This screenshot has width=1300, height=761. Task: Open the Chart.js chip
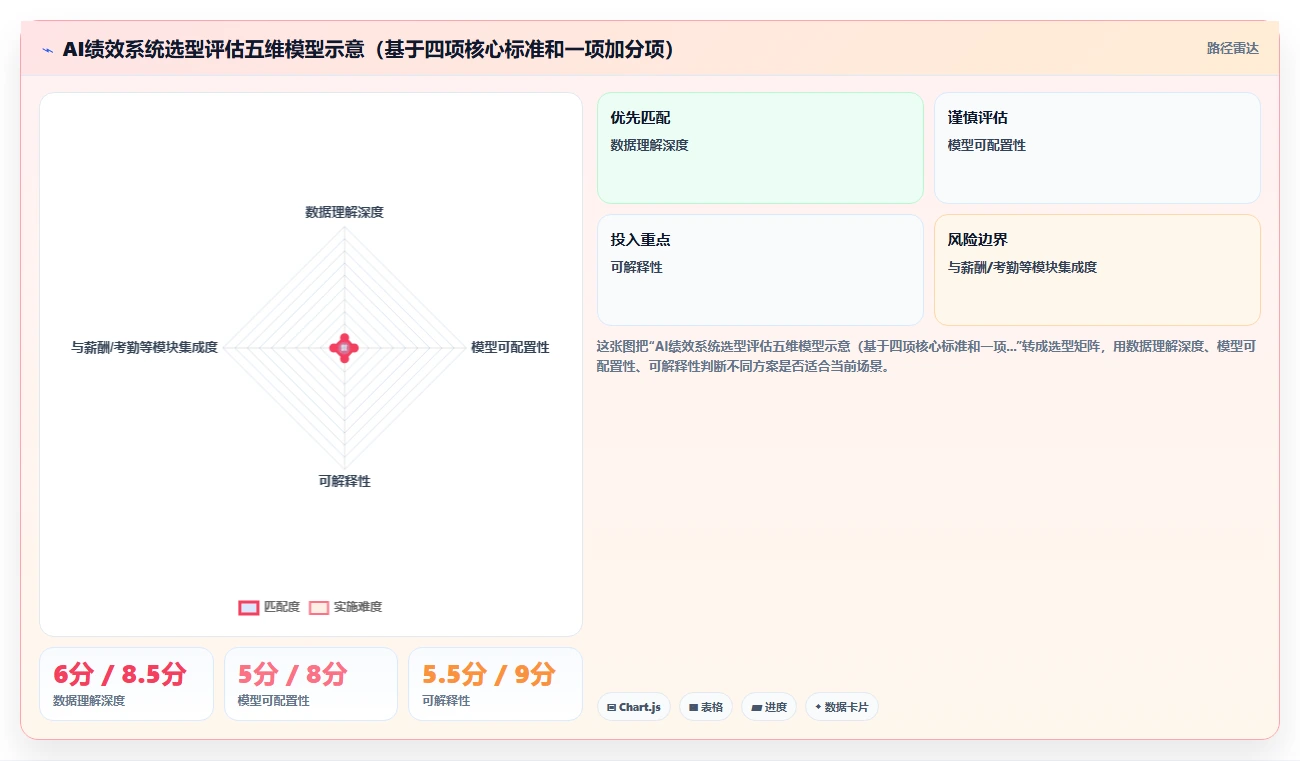point(634,707)
